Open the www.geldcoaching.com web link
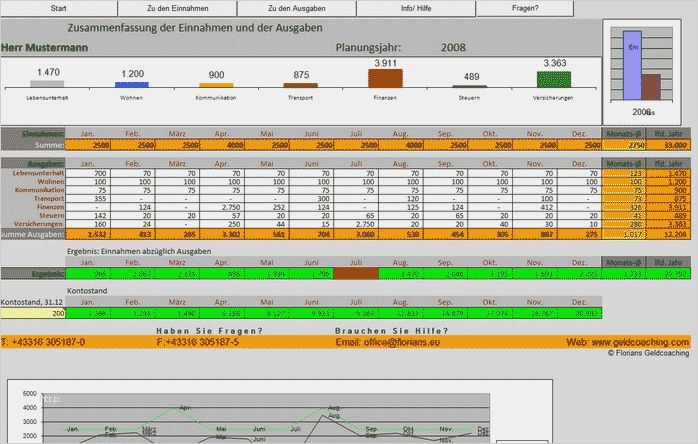Image resolution: width=698 pixels, height=444 pixels. coord(628,342)
